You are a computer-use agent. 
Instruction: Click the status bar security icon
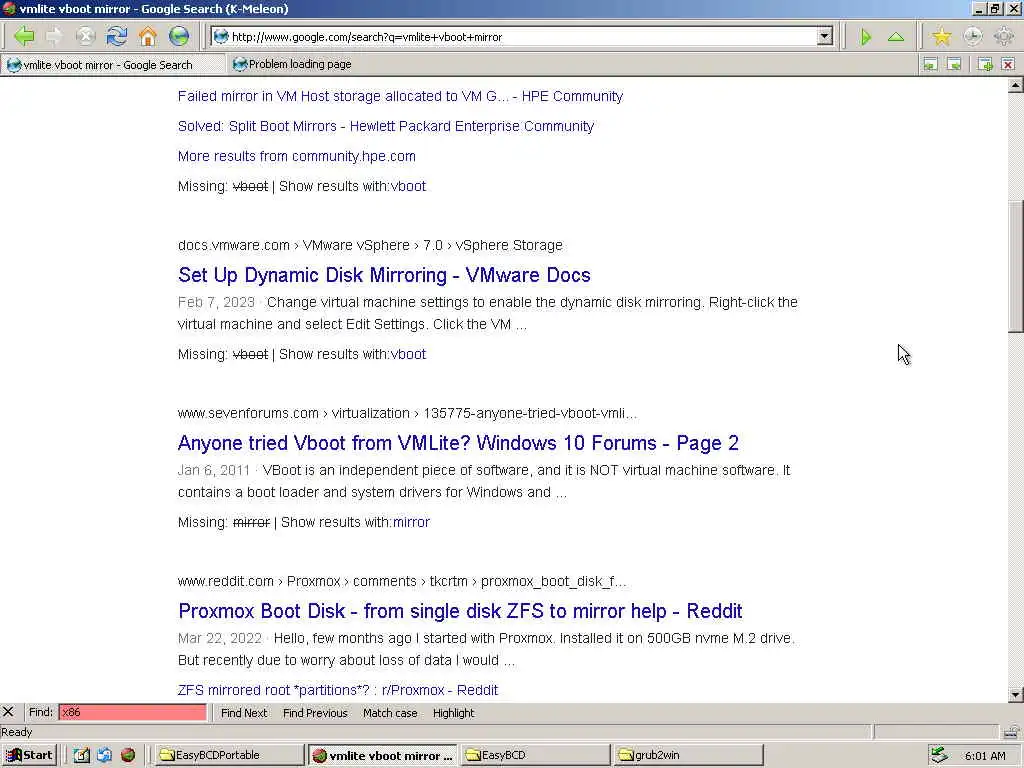click(1012, 731)
